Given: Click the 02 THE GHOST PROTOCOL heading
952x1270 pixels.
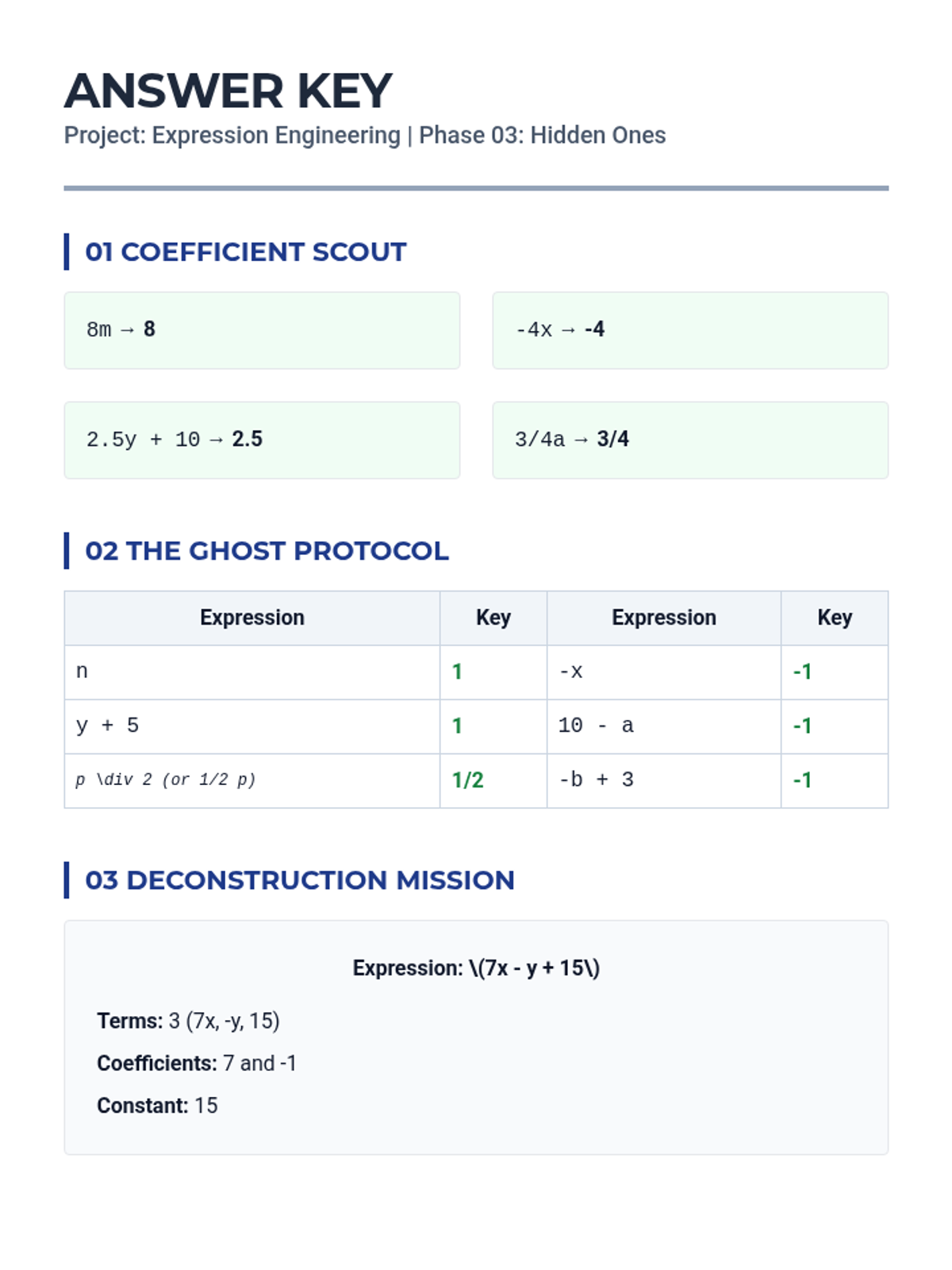Looking at the screenshot, I should pos(267,551).
